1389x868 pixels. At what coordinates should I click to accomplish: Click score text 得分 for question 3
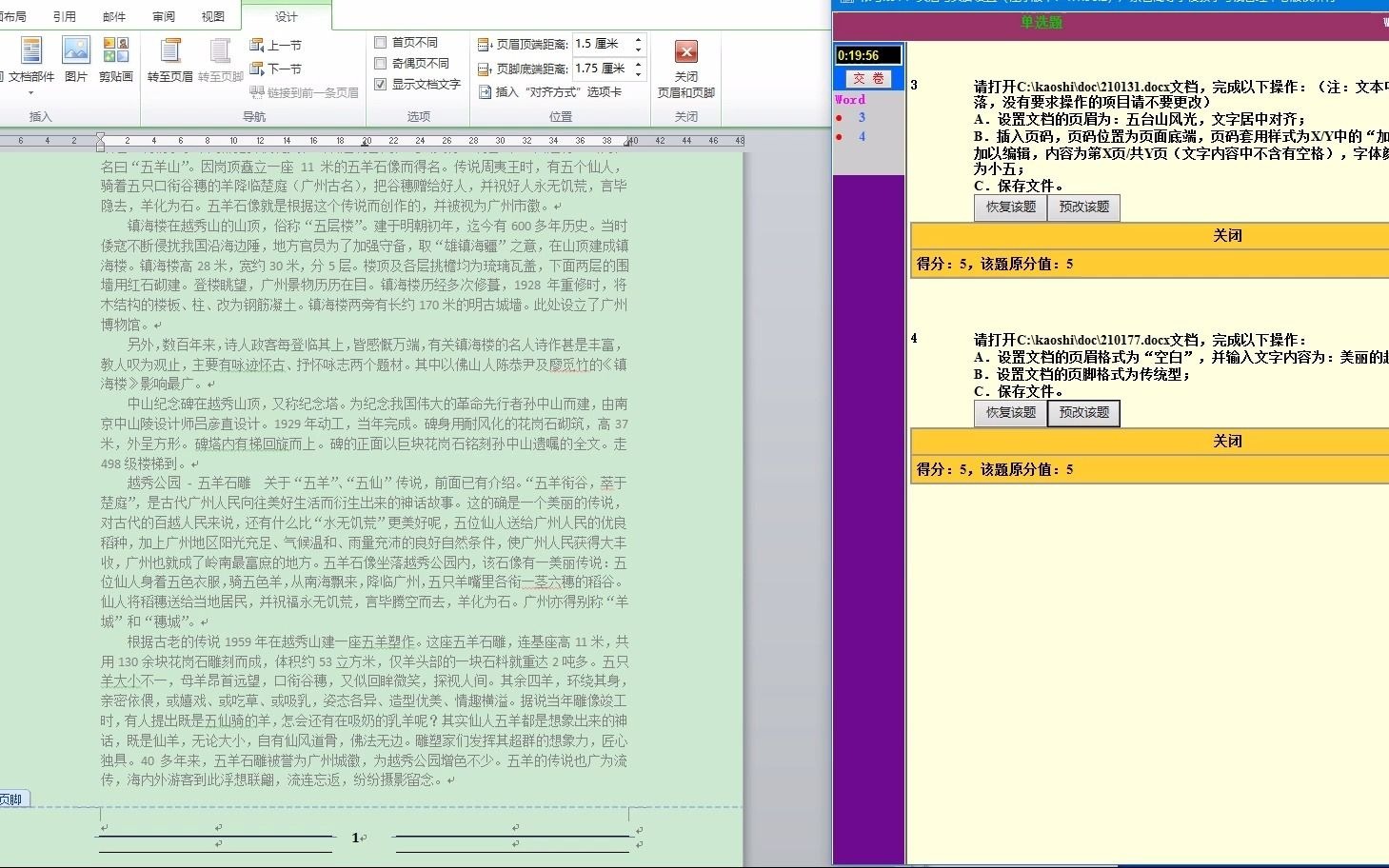[995, 264]
